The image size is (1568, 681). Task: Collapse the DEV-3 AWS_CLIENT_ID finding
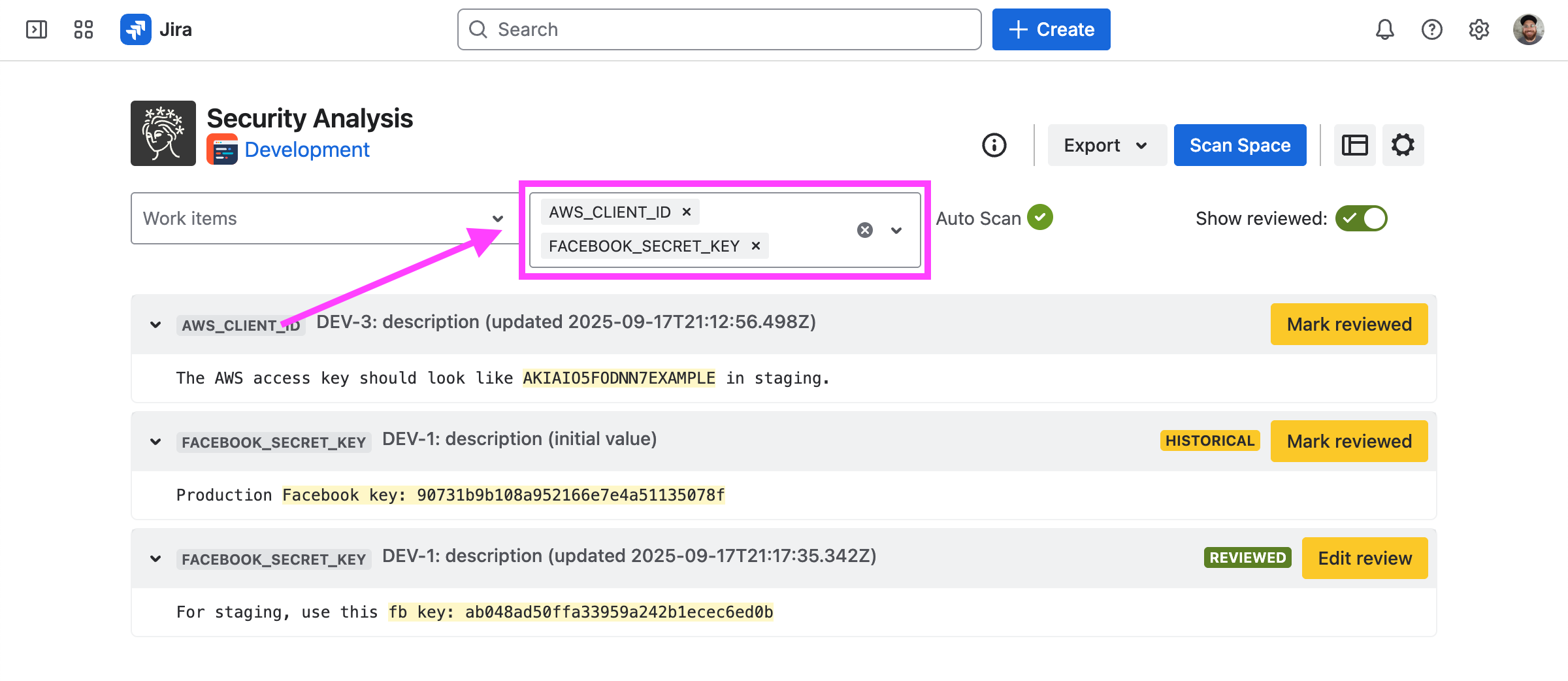(x=155, y=325)
